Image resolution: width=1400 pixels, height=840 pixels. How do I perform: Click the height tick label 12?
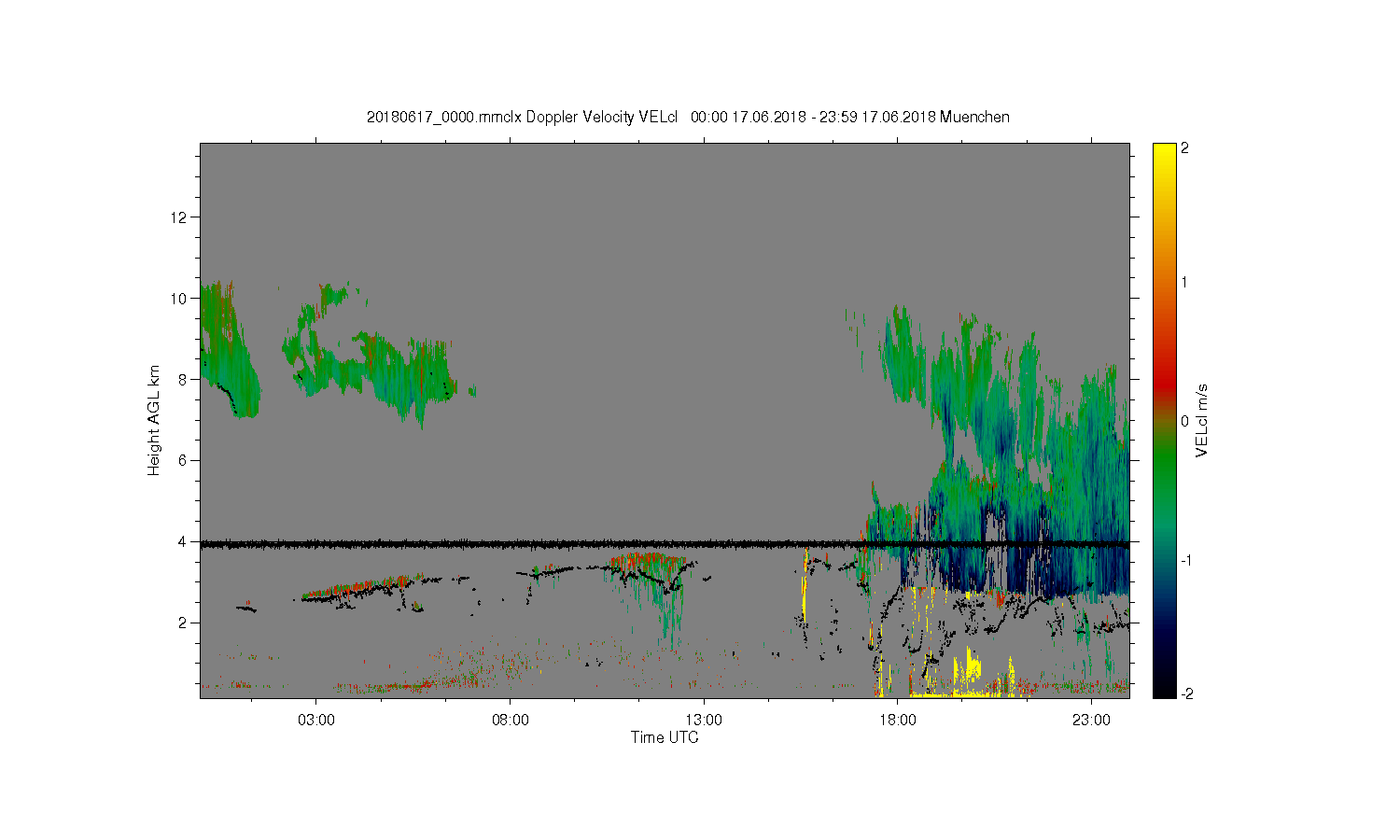[x=179, y=217]
